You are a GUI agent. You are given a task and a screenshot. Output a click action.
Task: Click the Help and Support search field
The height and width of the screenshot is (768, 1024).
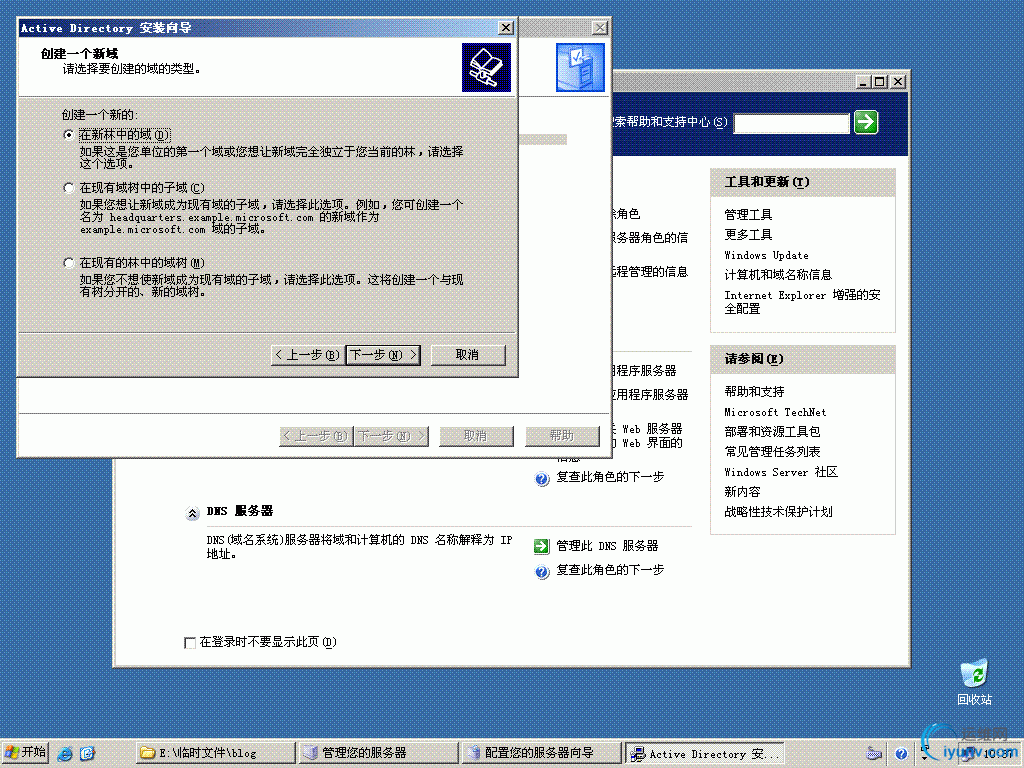click(x=792, y=123)
